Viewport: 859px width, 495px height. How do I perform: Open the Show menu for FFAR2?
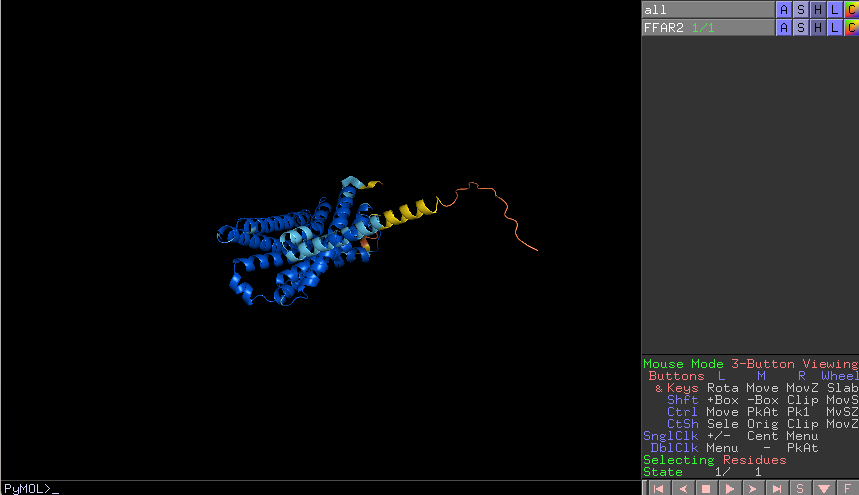click(x=801, y=27)
